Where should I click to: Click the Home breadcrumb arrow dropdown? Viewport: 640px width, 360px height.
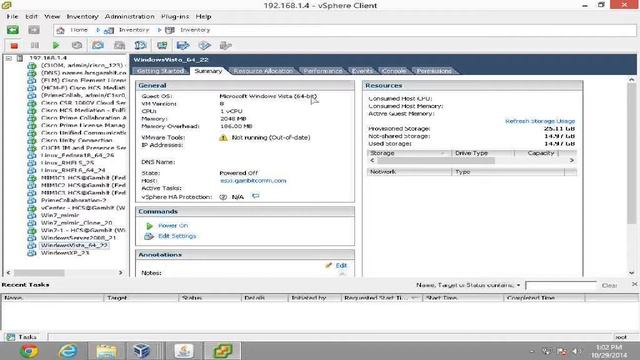(x=98, y=30)
